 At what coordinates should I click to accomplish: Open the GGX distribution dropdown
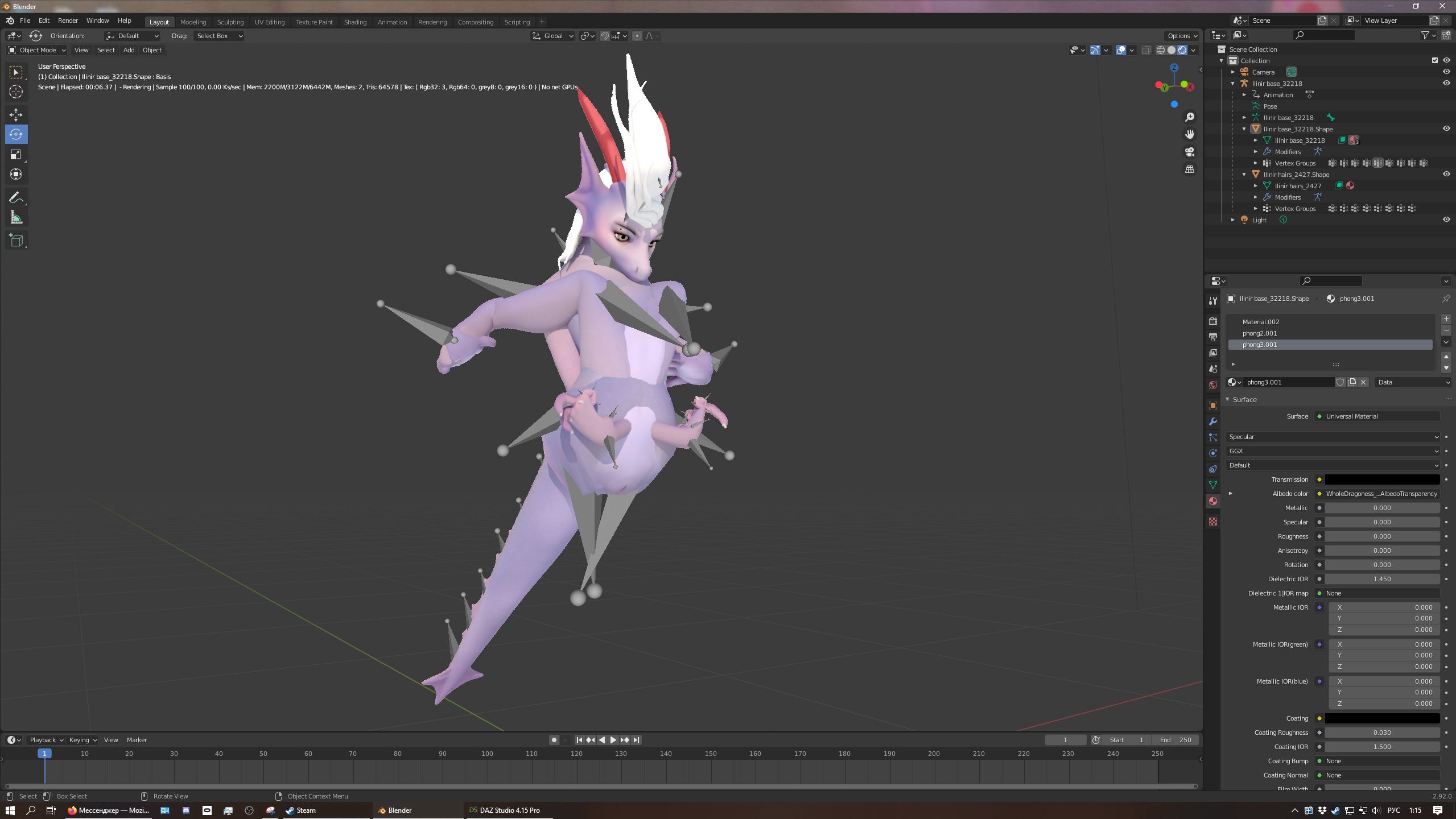tap(1333, 451)
